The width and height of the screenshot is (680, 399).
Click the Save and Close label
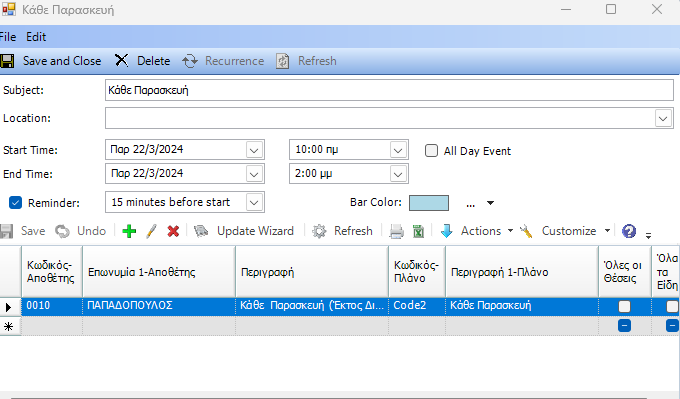coord(62,61)
